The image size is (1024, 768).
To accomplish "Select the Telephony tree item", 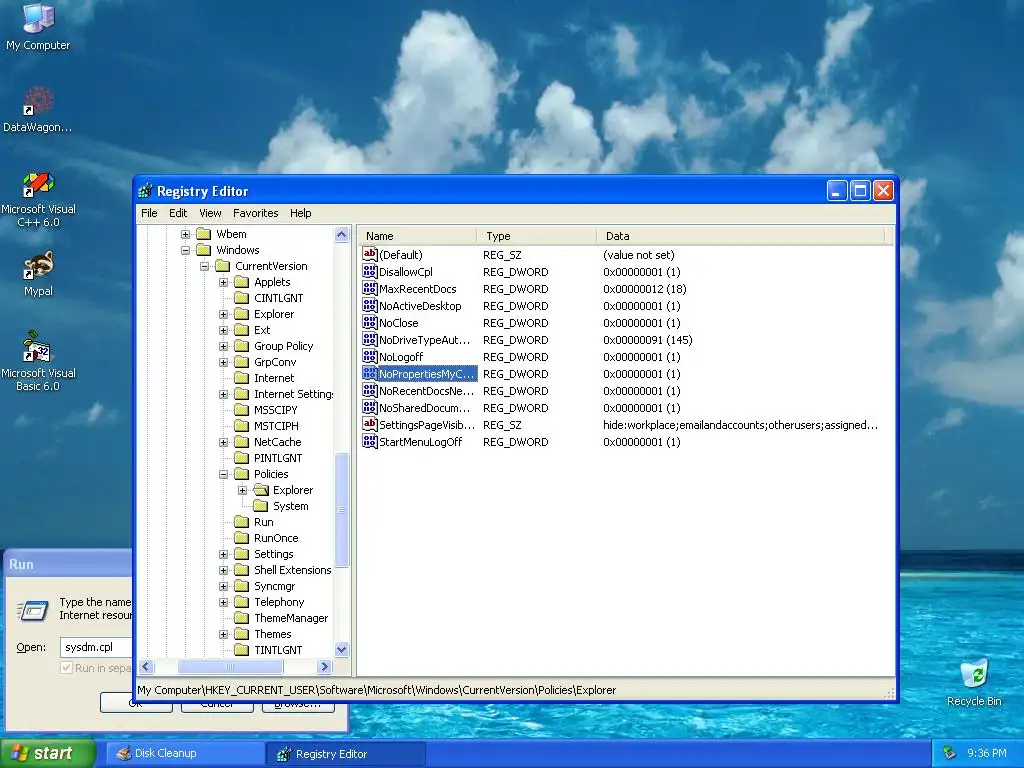I will click(x=279, y=602).
